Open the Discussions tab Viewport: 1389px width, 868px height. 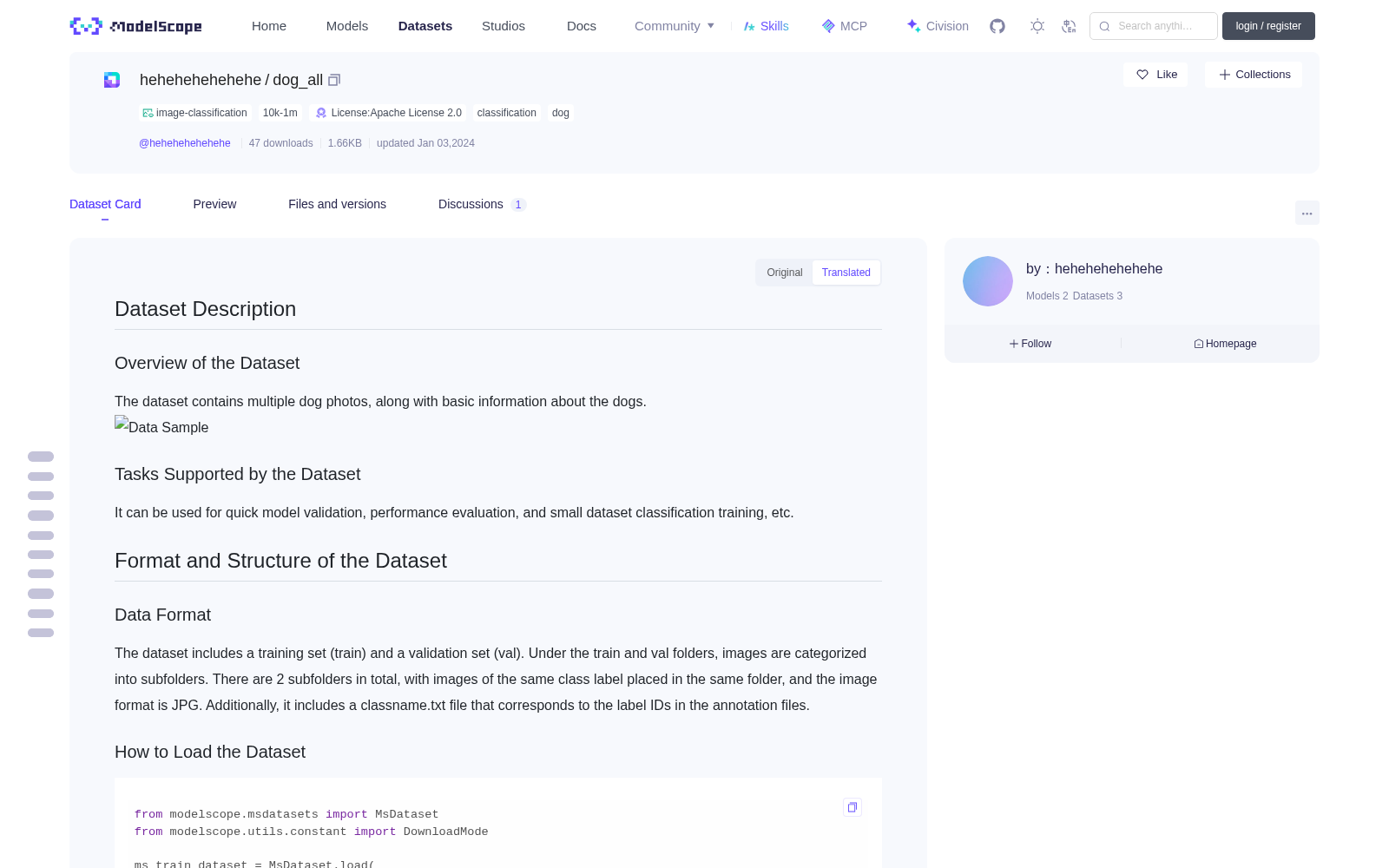click(482, 204)
